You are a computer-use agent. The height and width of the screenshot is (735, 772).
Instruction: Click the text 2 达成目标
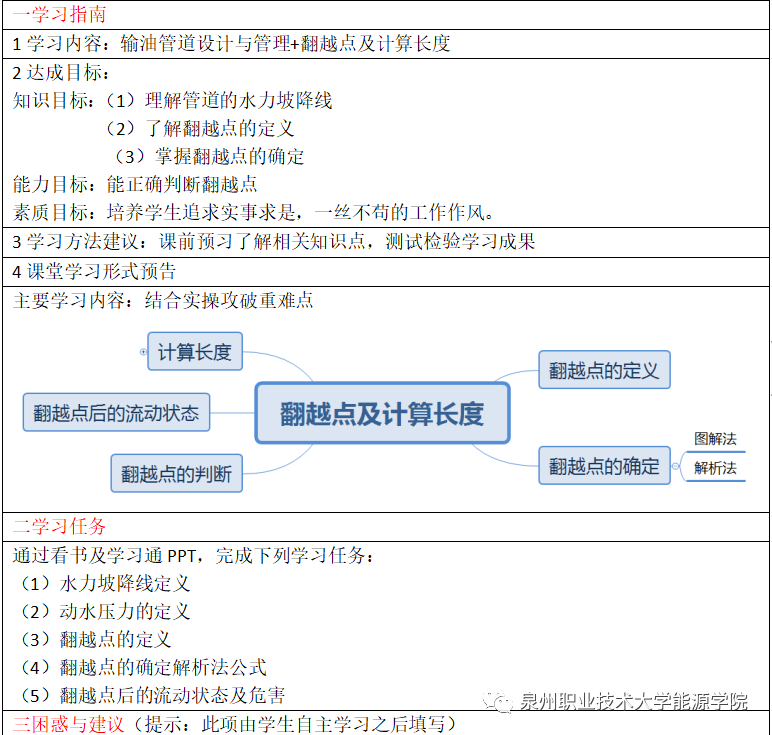pos(61,72)
